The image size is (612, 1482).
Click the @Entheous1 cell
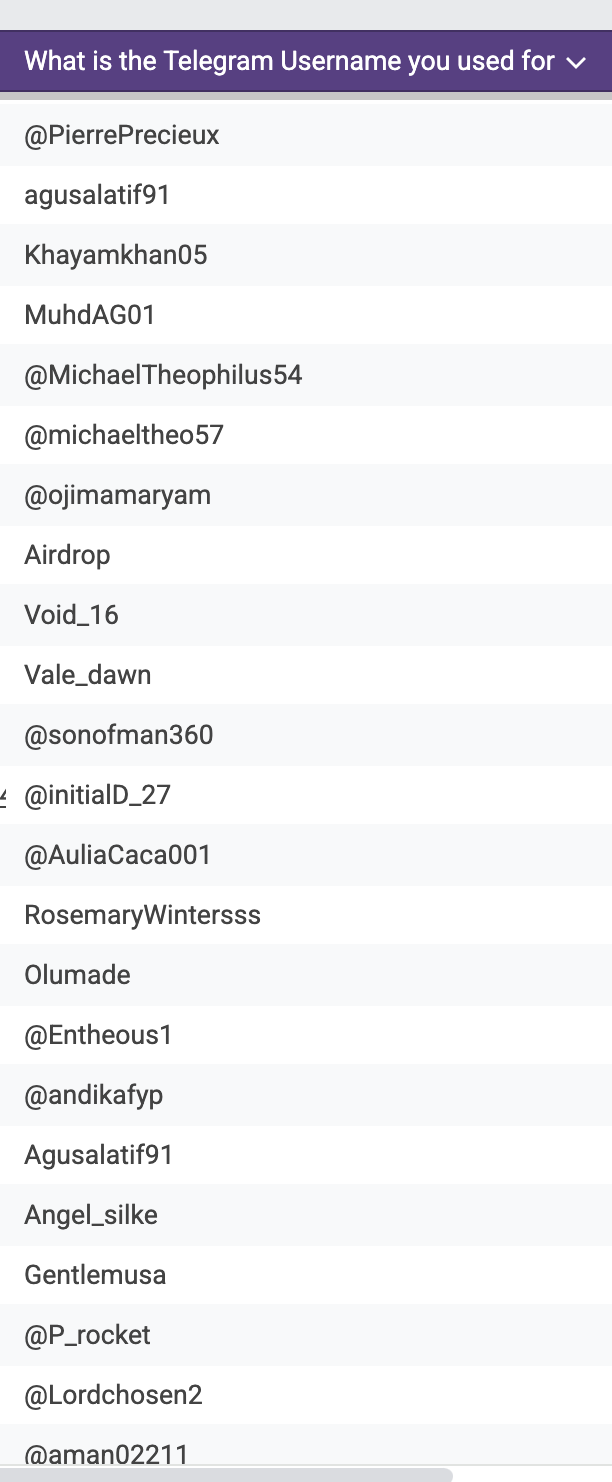point(306,1035)
